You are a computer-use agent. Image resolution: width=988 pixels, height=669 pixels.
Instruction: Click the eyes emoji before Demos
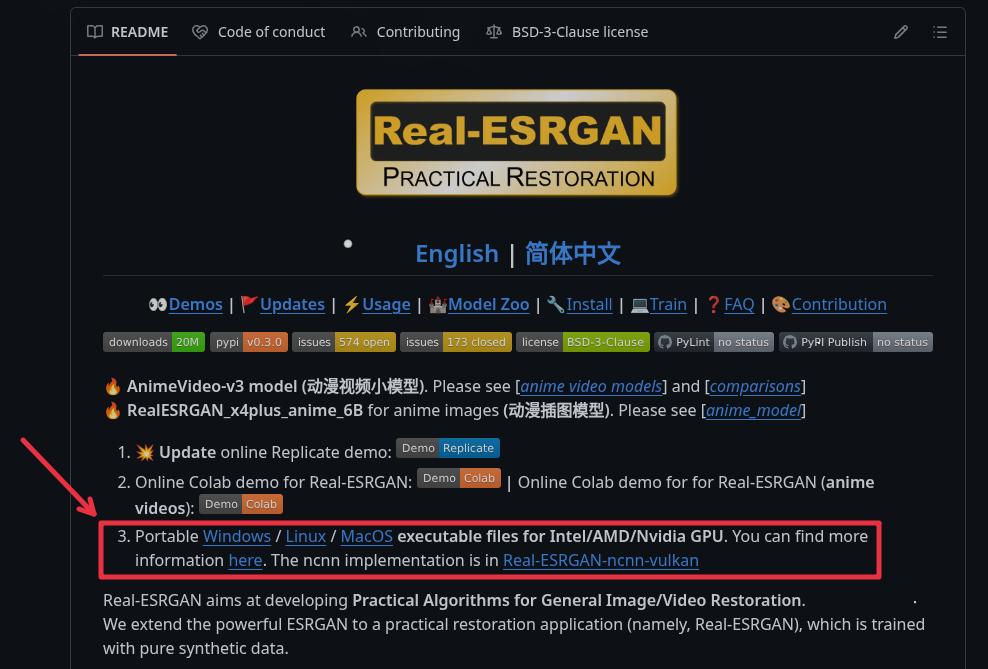158,305
